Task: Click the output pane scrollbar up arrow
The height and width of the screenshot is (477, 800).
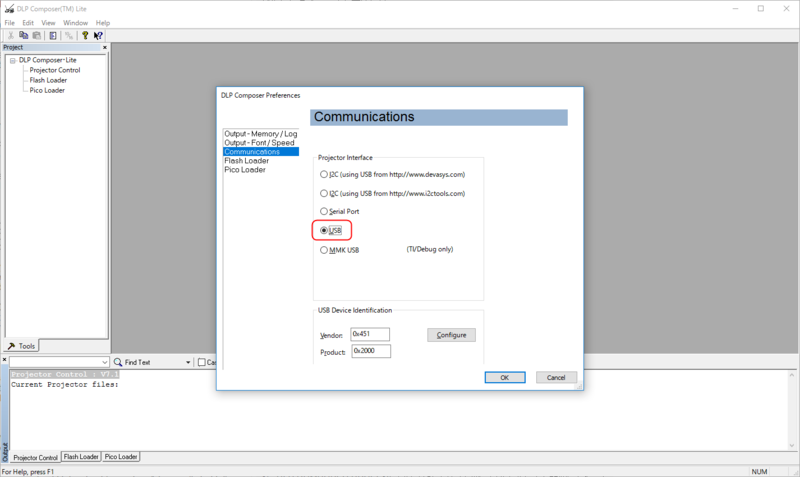Action: pos(792,375)
